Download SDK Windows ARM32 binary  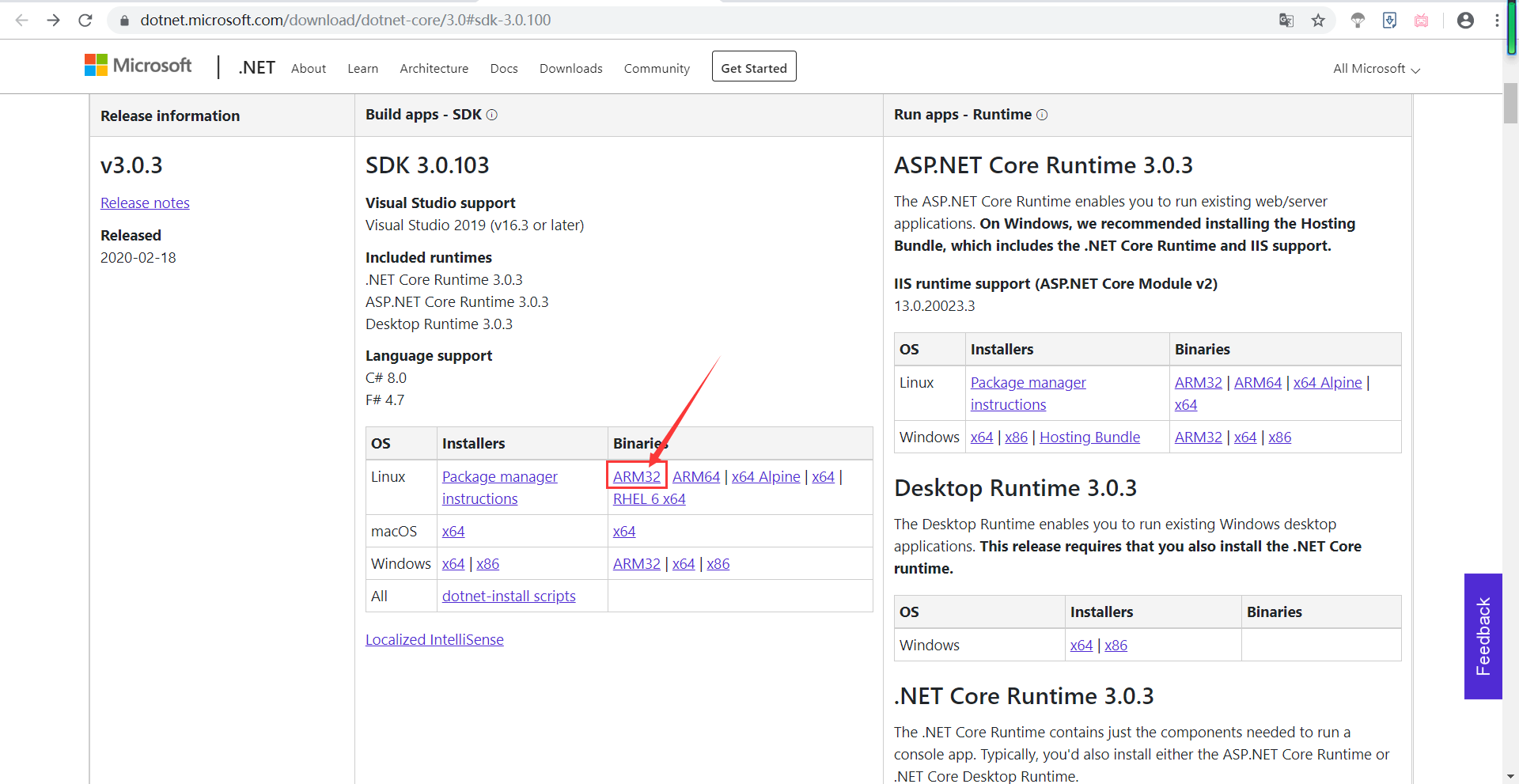click(x=637, y=564)
